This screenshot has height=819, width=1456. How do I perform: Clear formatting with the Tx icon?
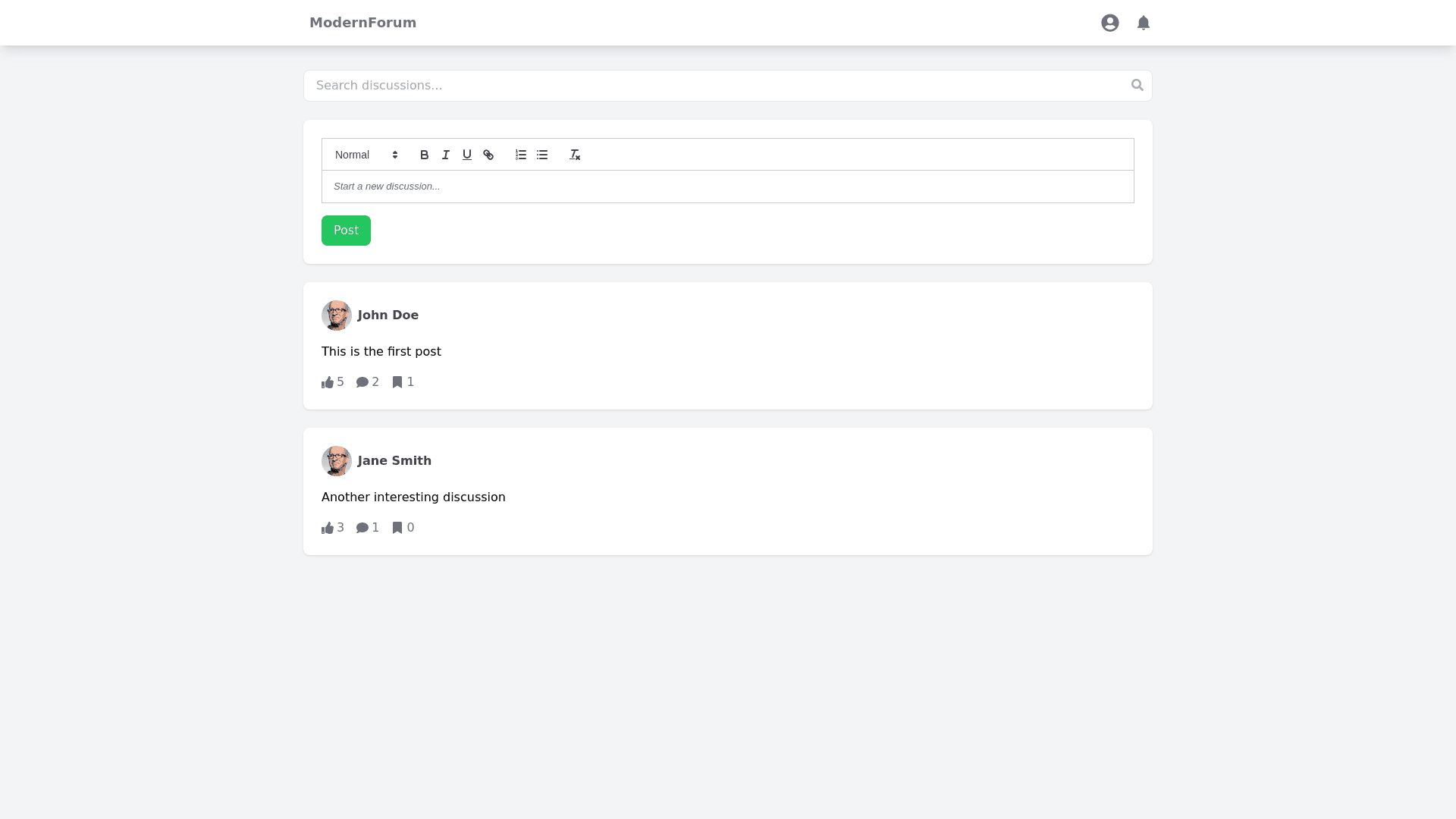(575, 155)
